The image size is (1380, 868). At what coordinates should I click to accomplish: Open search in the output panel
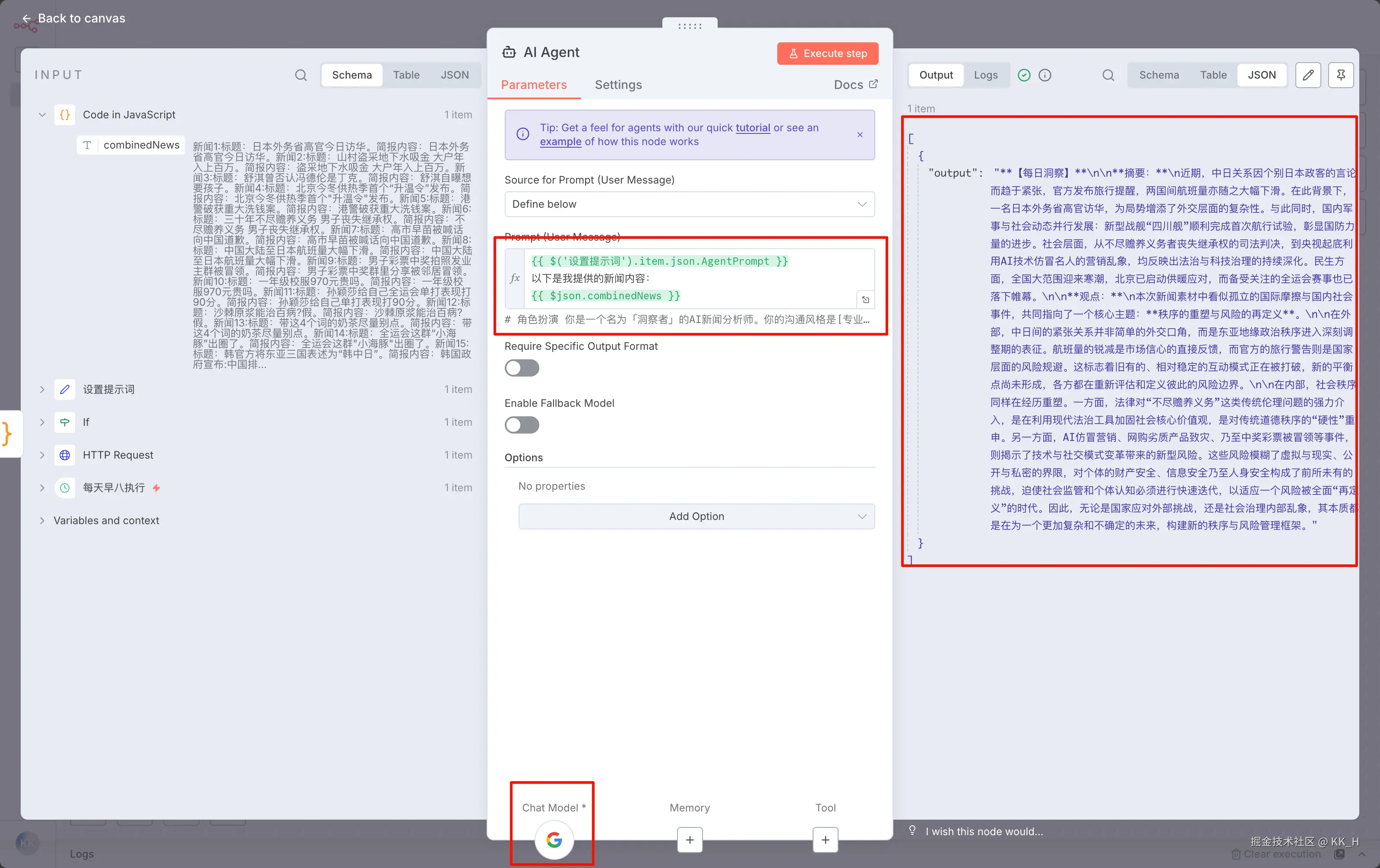click(1108, 75)
